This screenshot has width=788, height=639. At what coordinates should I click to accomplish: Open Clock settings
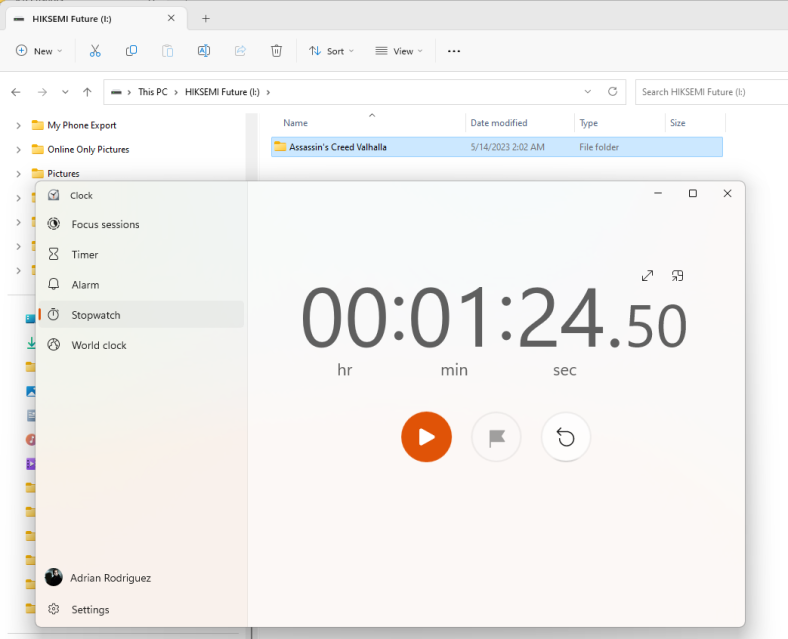90,610
